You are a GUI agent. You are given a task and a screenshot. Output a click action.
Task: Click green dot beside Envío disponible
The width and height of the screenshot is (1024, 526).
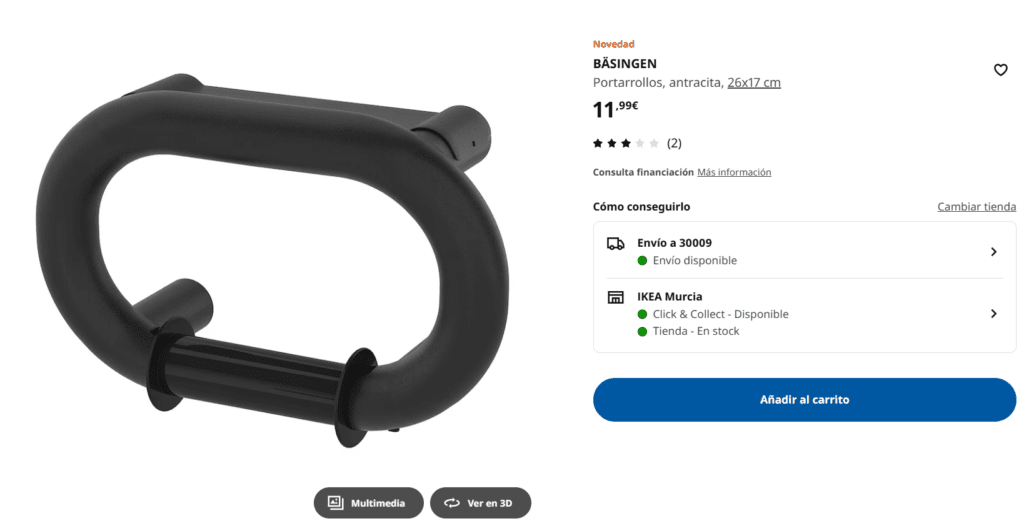[642, 261]
